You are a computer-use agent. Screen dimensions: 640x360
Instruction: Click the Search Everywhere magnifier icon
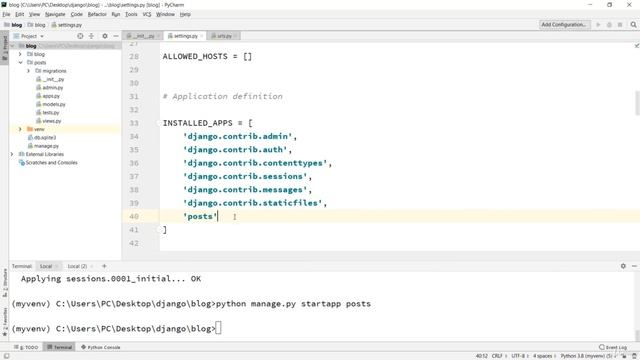(x=633, y=25)
